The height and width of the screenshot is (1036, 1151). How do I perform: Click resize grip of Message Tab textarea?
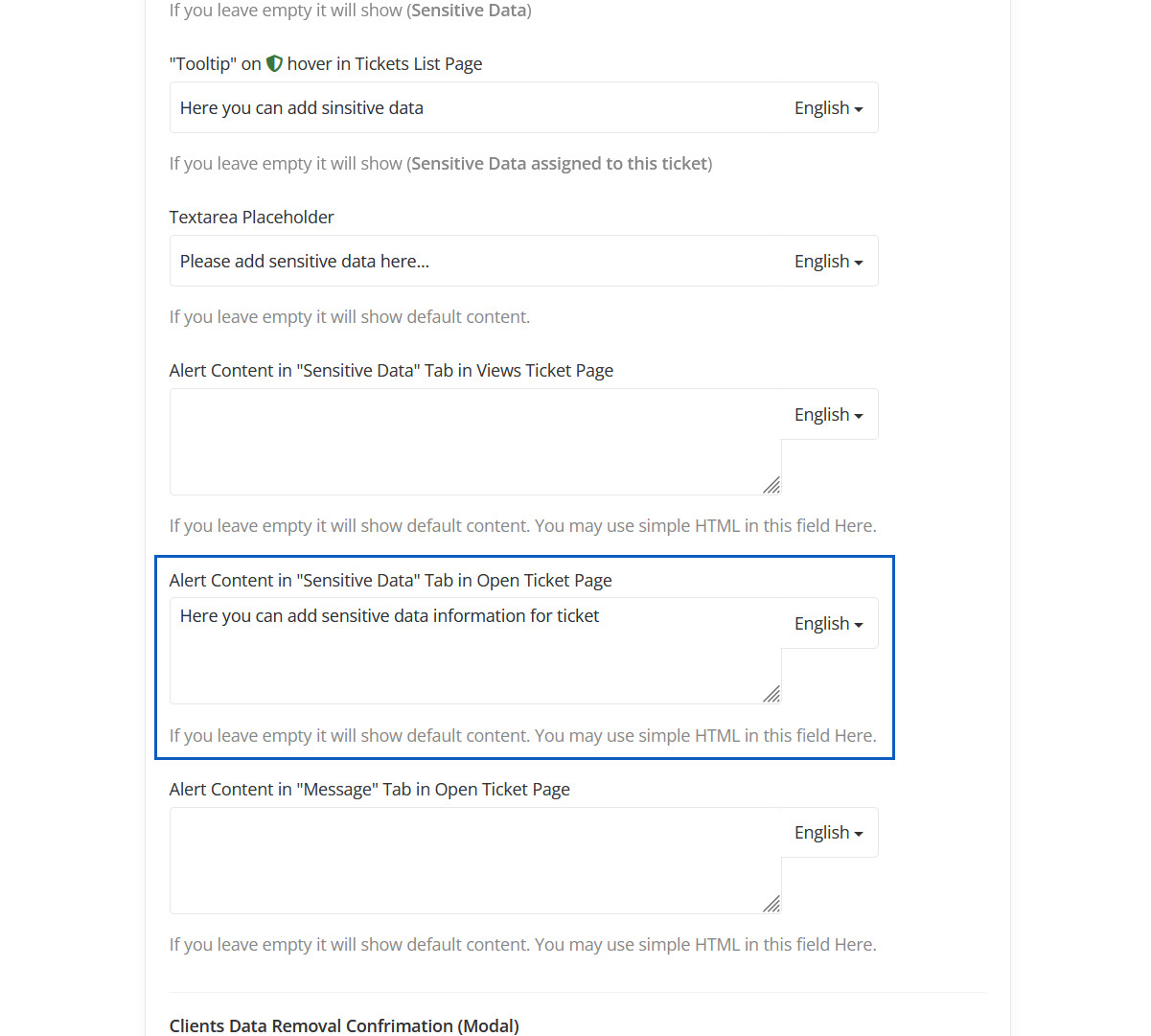pyautogui.click(x=772, y=904)
